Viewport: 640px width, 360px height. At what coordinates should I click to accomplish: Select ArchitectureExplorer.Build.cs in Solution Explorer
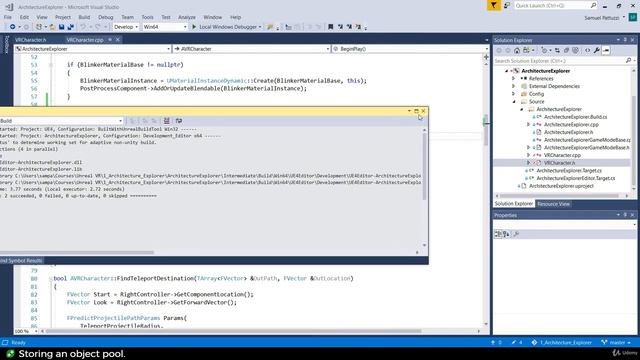tap(575, 117)
